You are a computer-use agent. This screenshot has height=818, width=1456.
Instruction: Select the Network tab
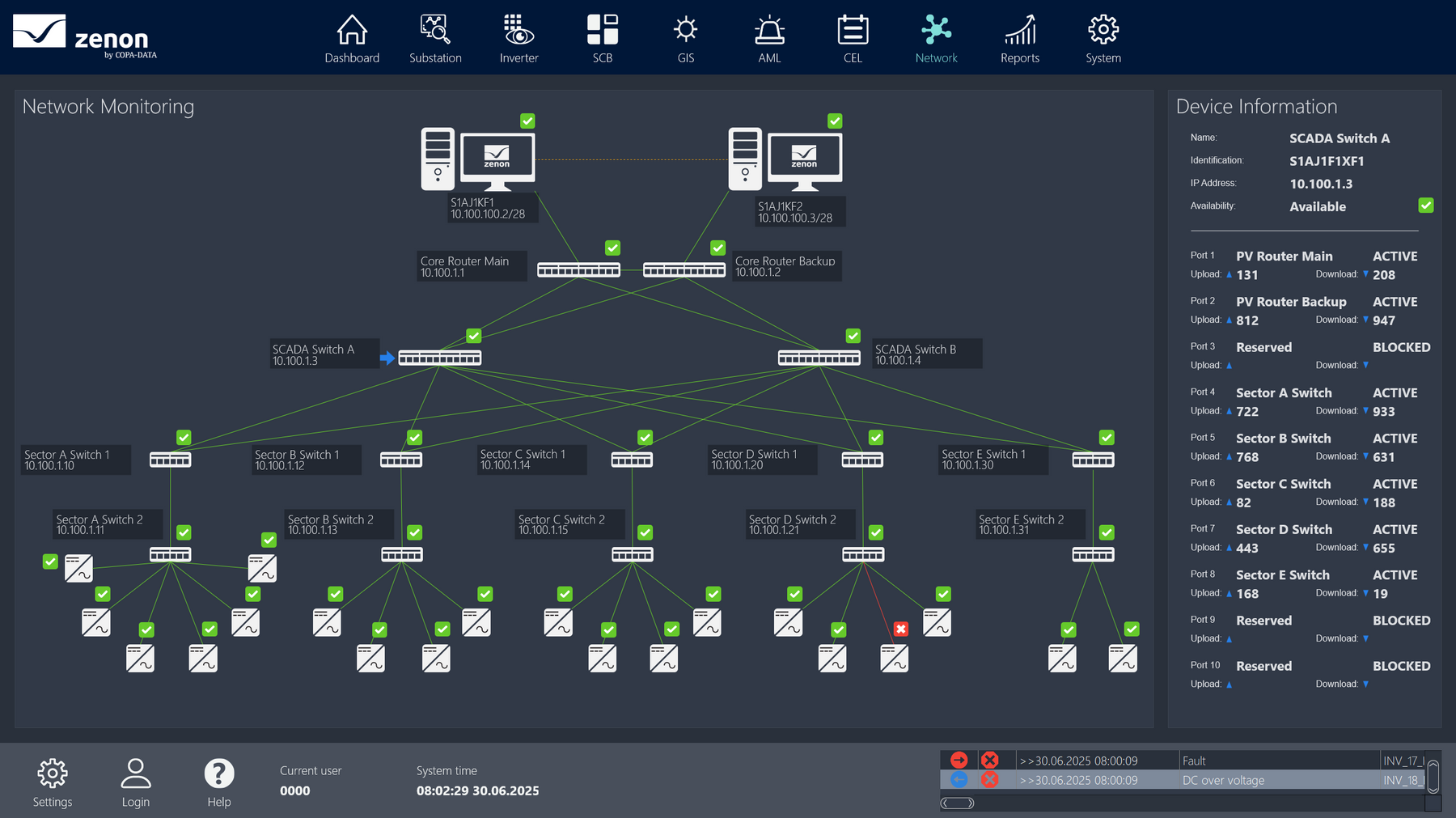936,39
